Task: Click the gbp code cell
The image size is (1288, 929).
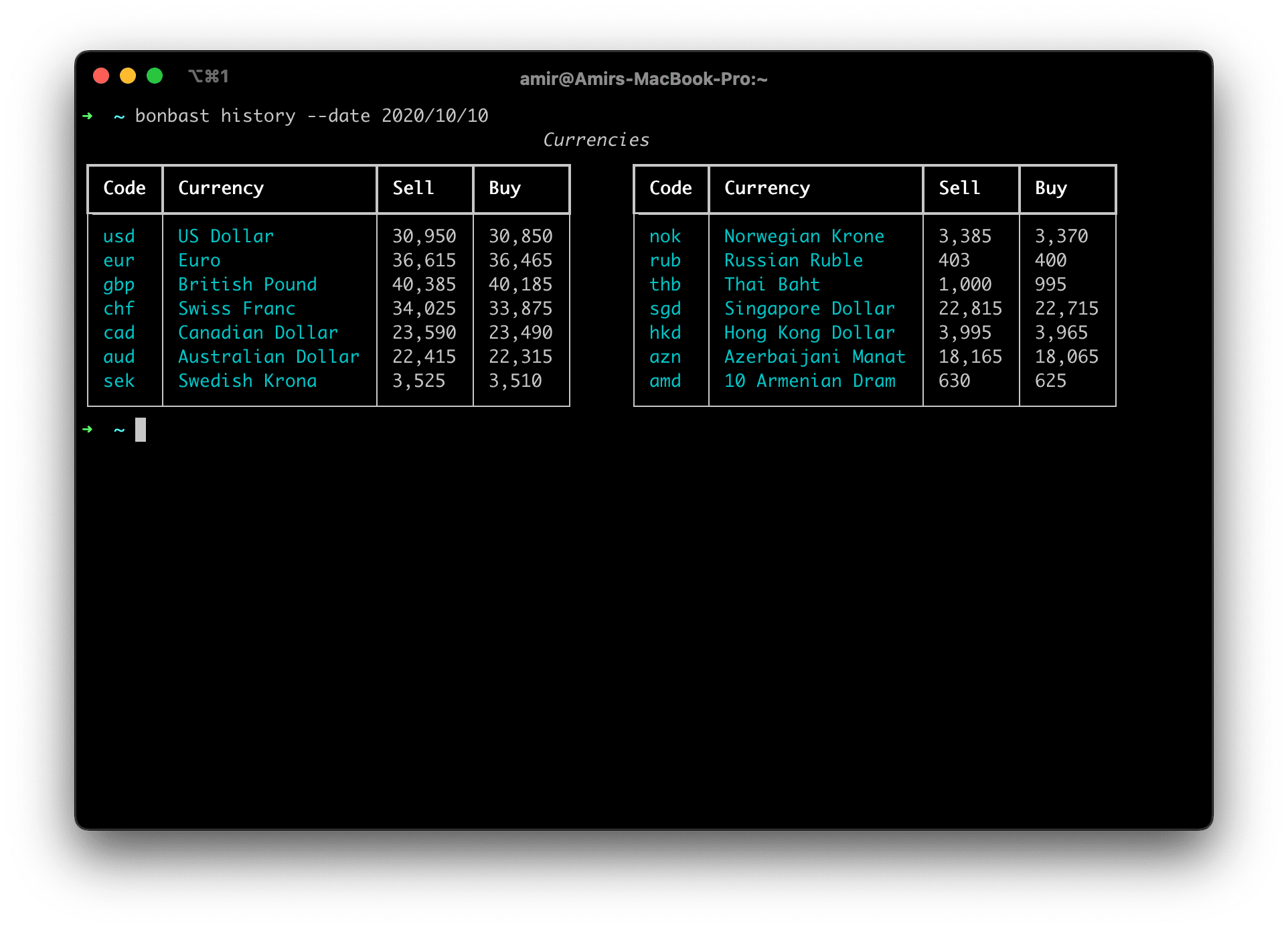Action: (x=119, y=284)
